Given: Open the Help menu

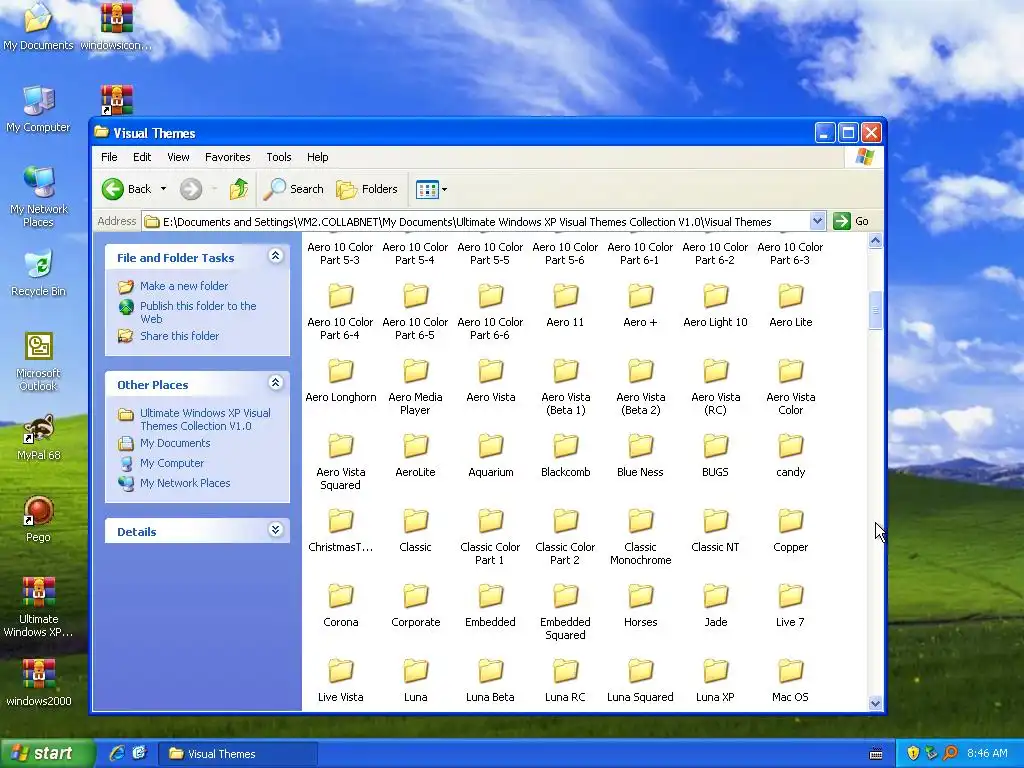Looking at the screenshot, I should click(317, 157).
